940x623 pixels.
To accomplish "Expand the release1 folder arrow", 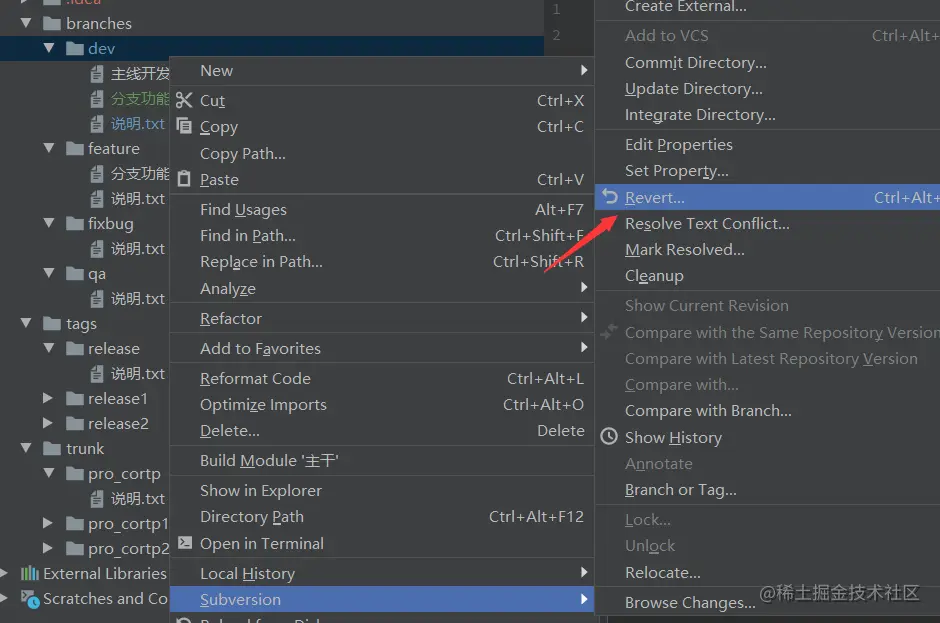I will coord(48,398).
